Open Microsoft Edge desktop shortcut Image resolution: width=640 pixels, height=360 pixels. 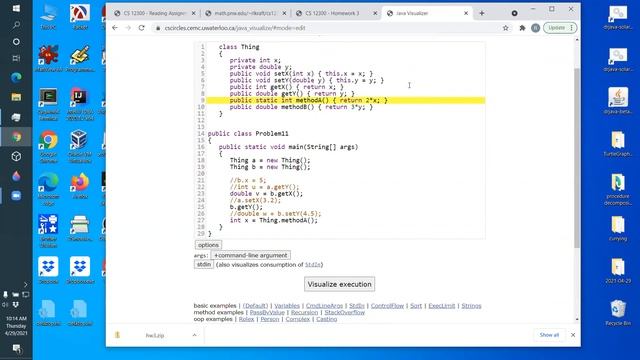point(49,189)
